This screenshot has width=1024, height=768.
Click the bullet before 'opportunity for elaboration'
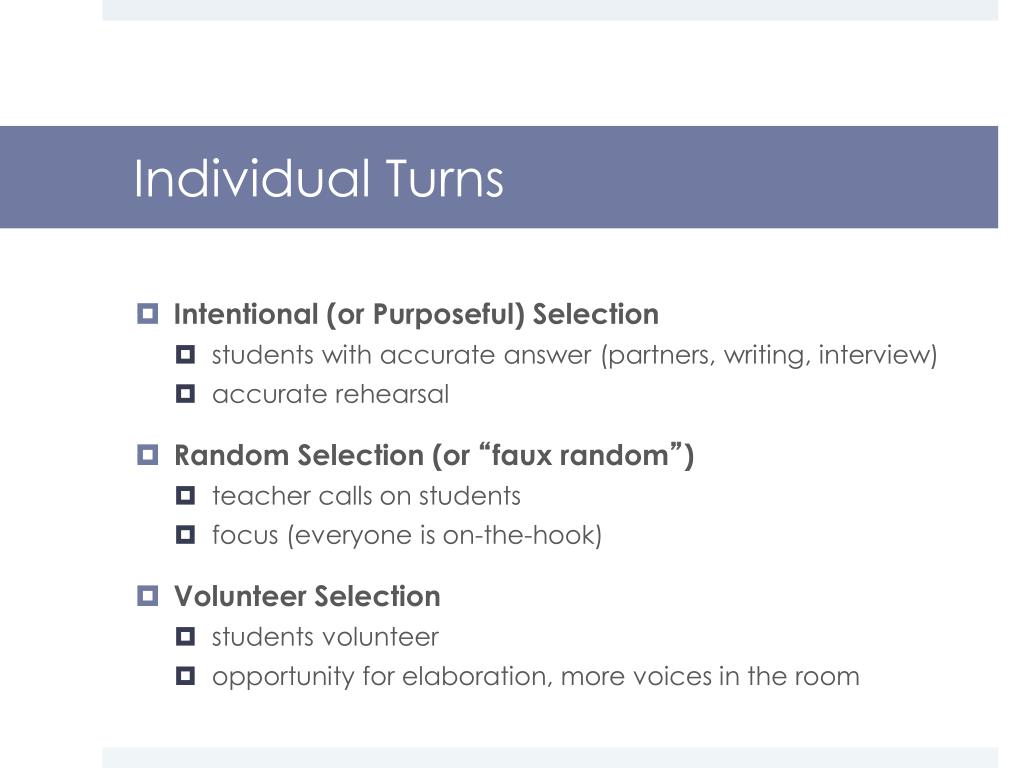click(x=185, y=676)
